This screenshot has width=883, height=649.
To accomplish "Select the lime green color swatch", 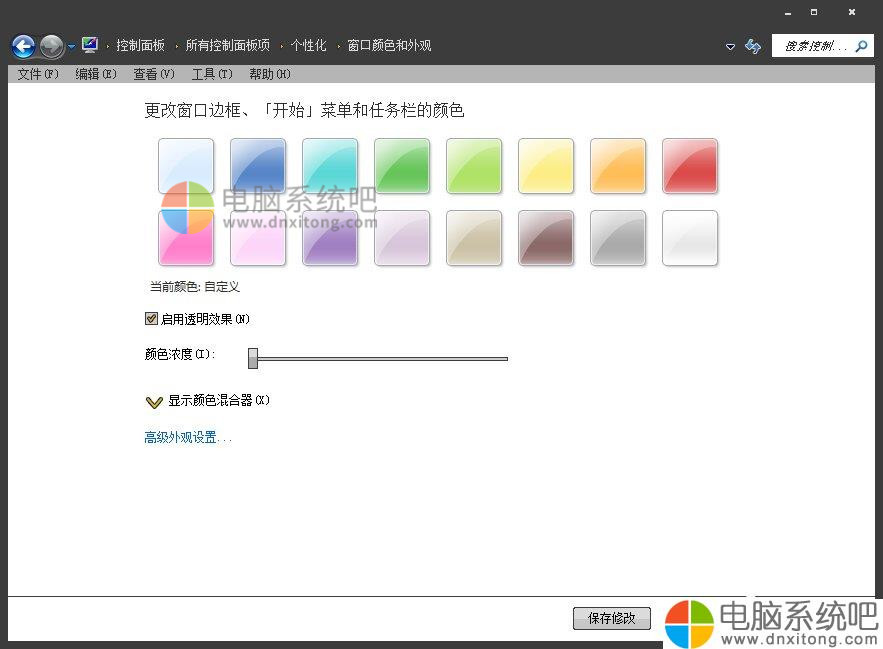I will 474,166.
